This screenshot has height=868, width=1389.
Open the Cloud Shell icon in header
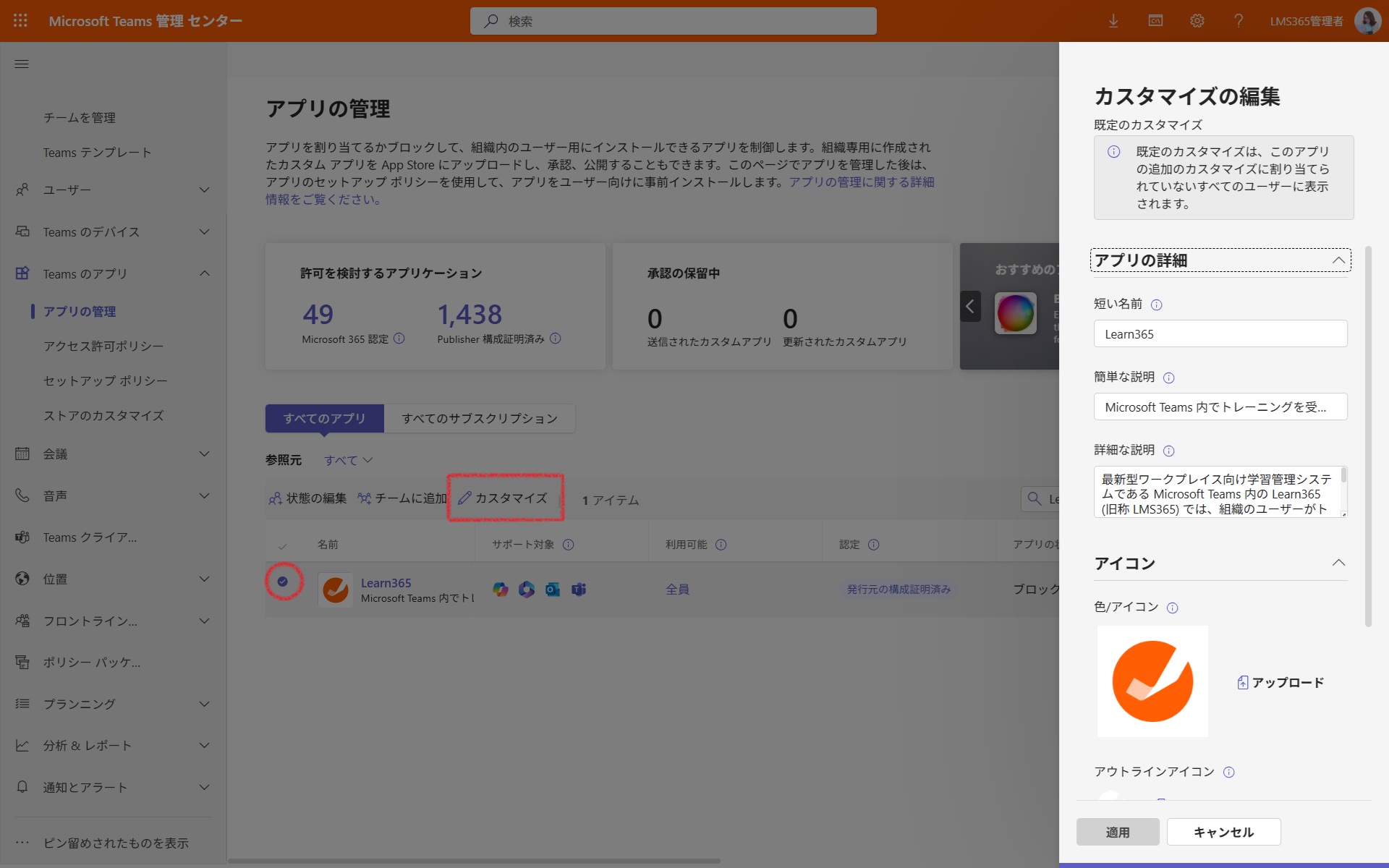tap(1155, 21)
